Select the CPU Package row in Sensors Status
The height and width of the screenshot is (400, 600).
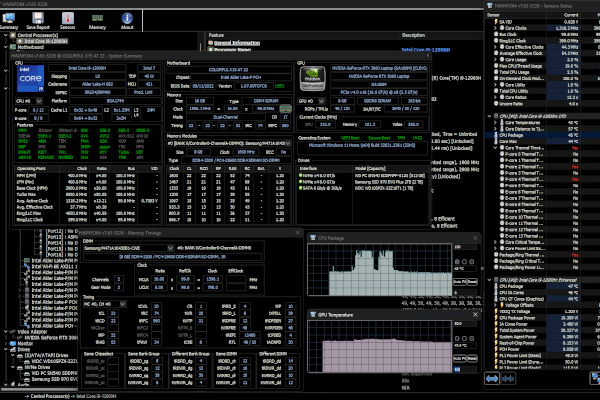pyautogui.click(x=542, y=135)
